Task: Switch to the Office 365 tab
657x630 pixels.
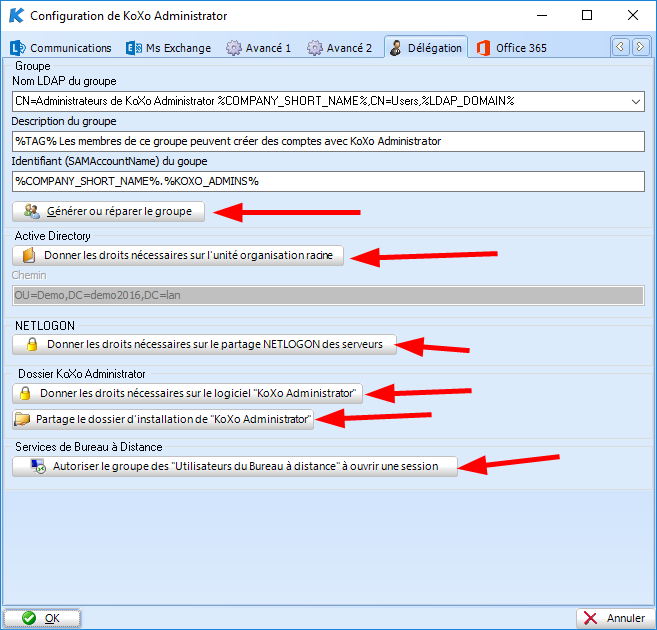Action: (x=512, y=48)
